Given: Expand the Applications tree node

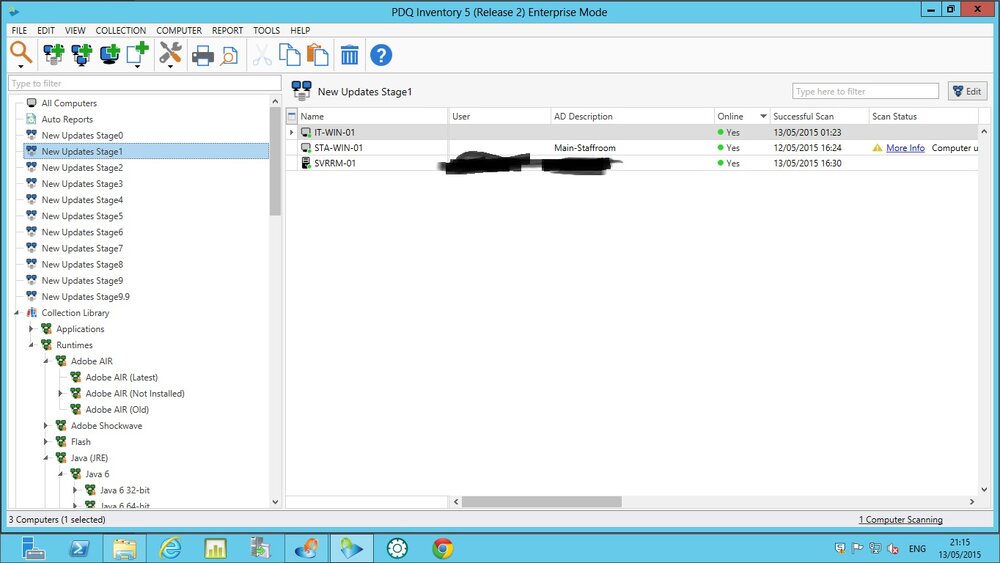Looking at the screenshot, I should pyautogui.click(x=31, y=329).
